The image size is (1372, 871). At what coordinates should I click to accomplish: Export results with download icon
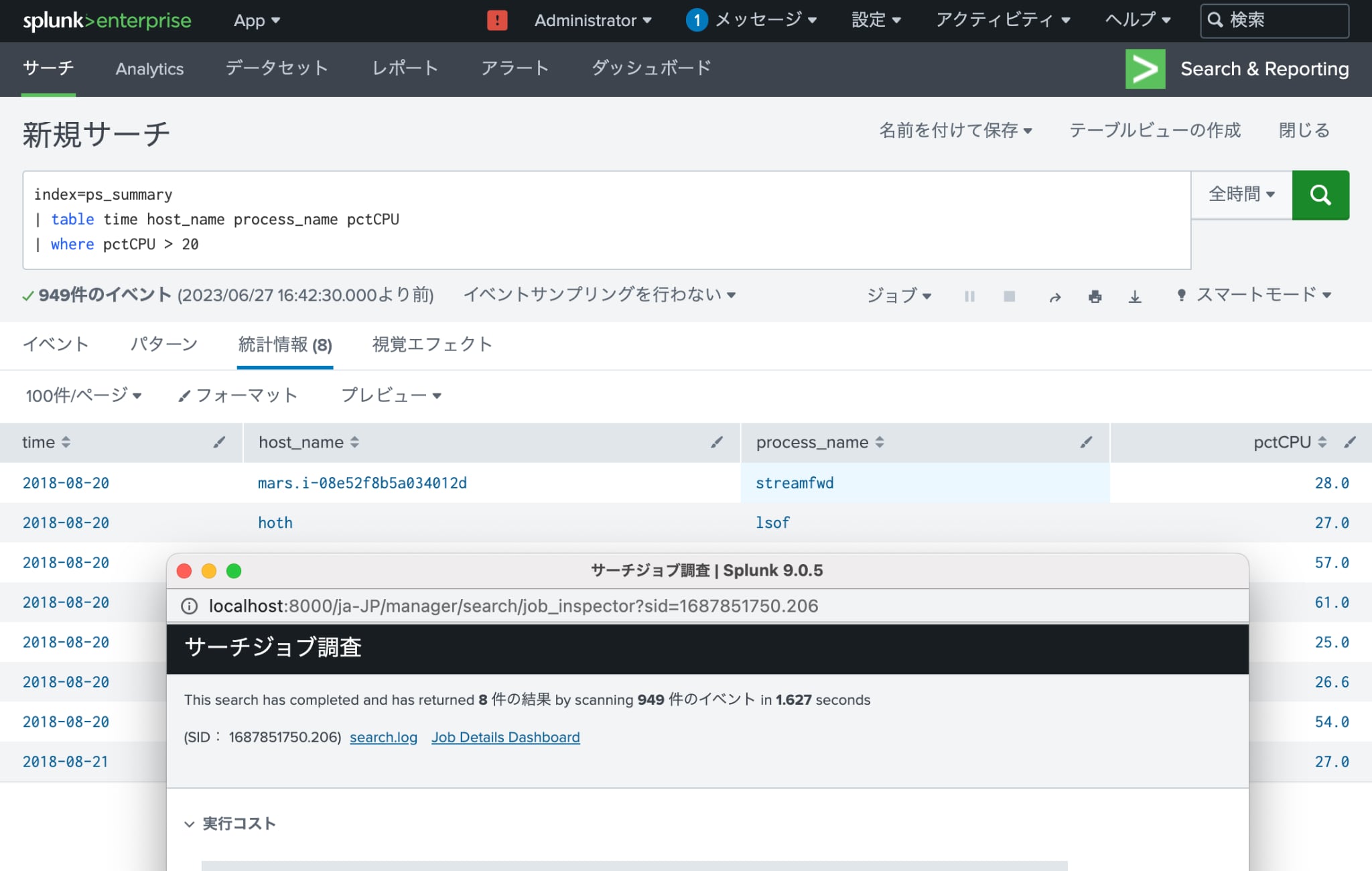tap(1135, 296)
